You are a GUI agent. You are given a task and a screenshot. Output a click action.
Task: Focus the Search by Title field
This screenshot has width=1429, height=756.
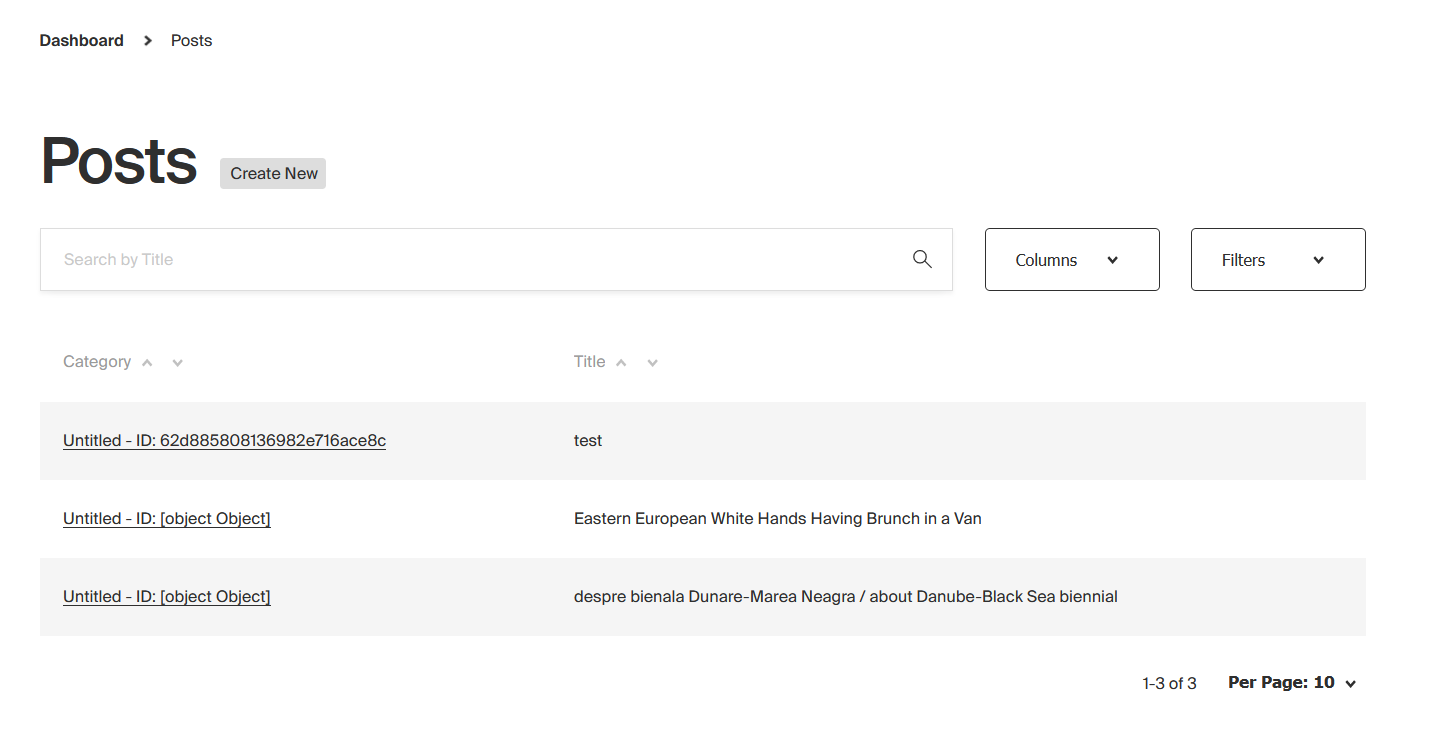pyautogui.click(x=496, y=260)
